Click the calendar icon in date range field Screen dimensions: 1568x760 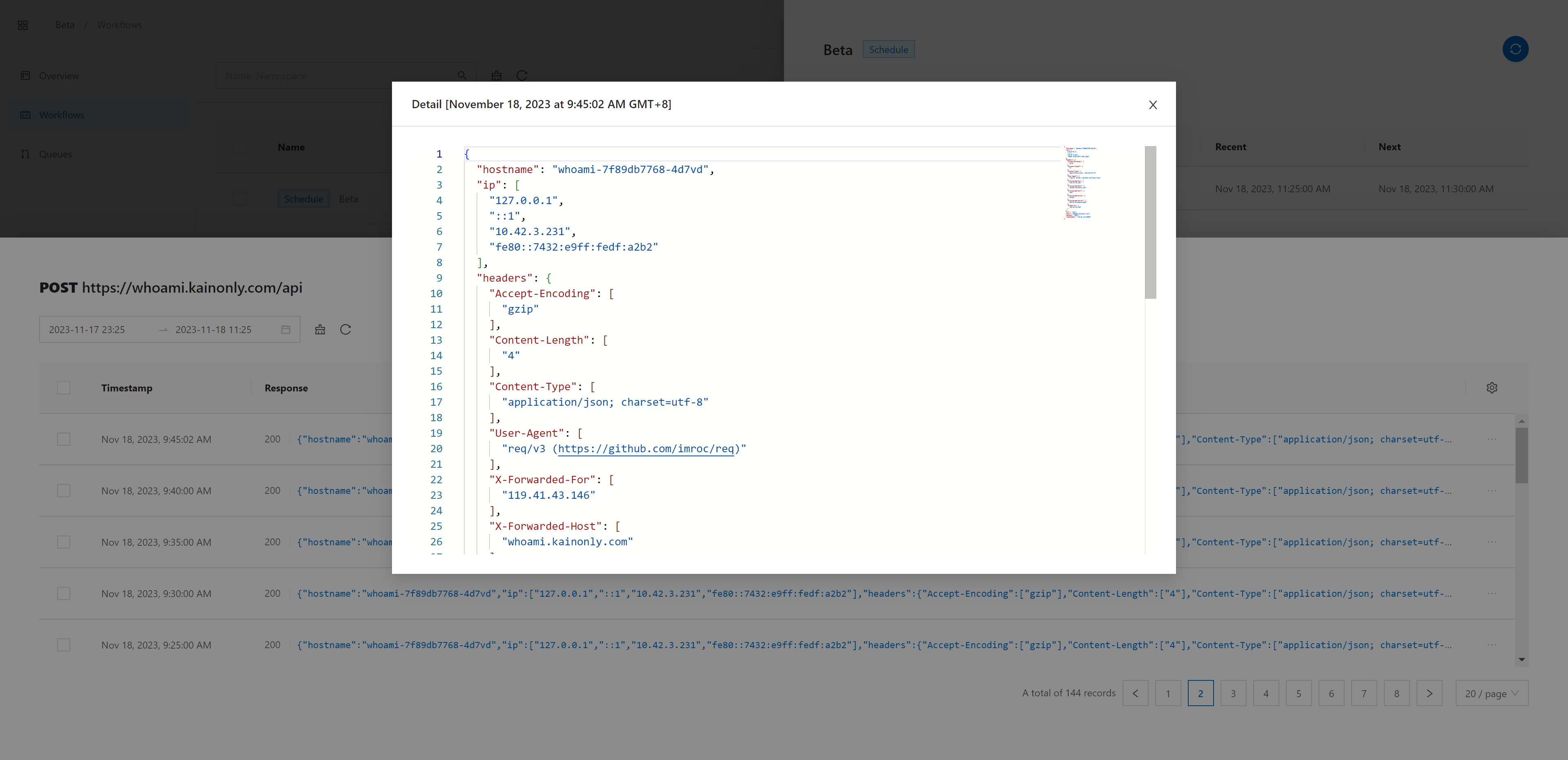click(285, 329)
